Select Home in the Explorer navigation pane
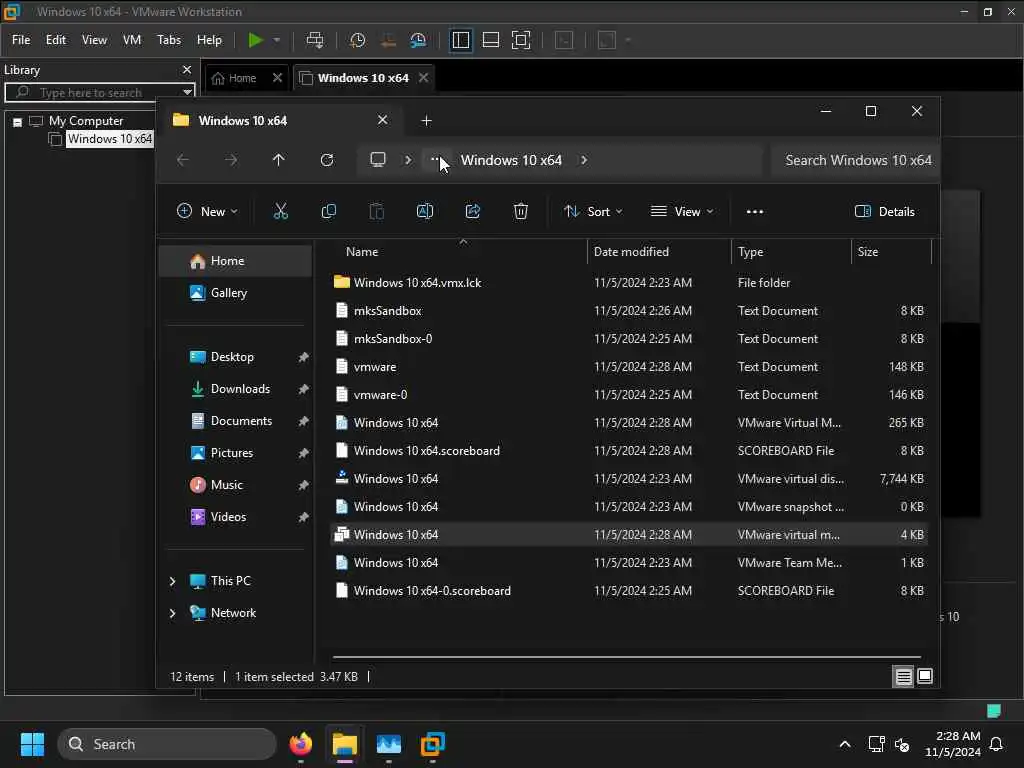The image size is (1024, 768). click(236, 261)
